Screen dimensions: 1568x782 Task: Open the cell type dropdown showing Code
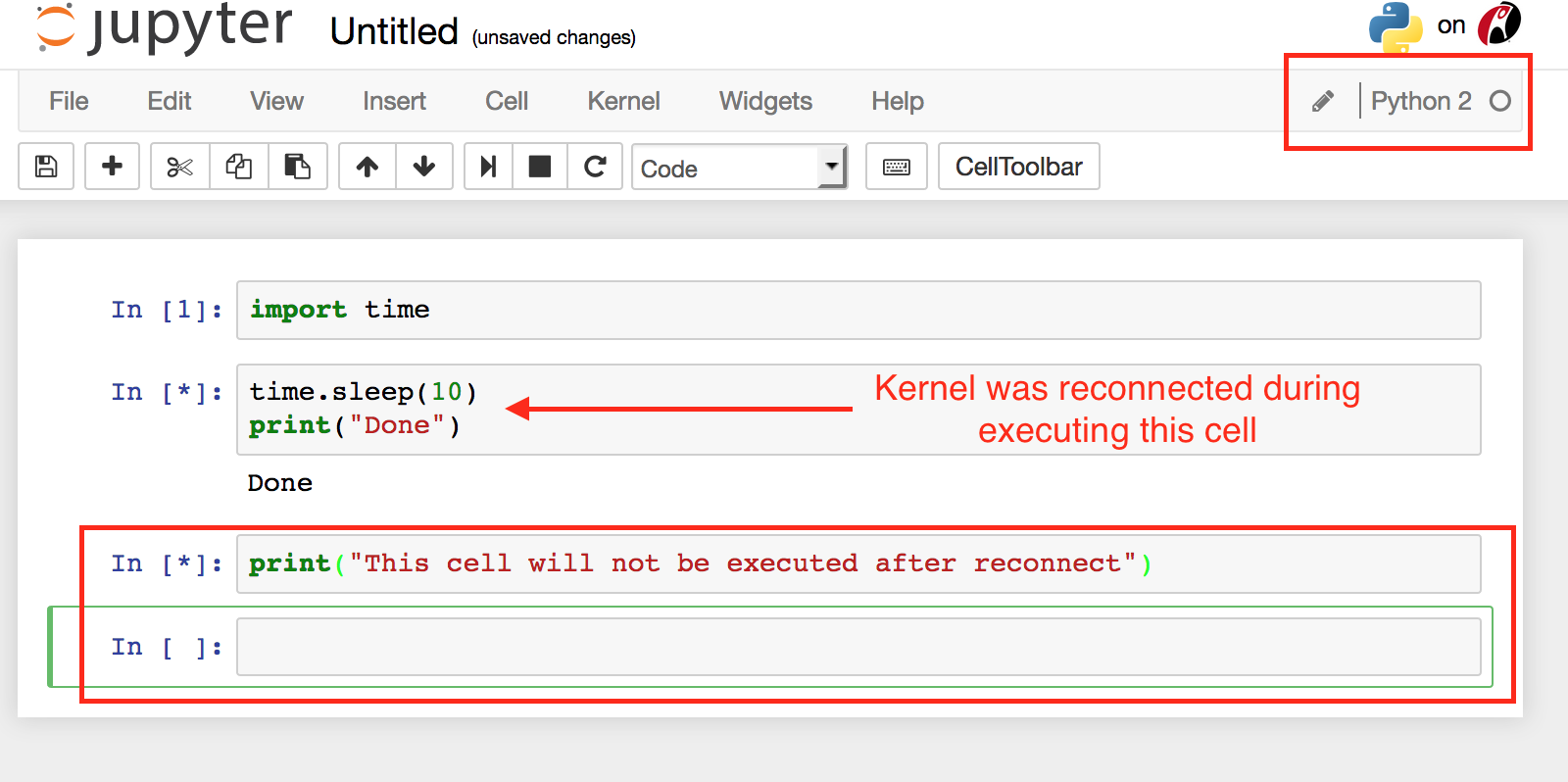click(740, 167)
